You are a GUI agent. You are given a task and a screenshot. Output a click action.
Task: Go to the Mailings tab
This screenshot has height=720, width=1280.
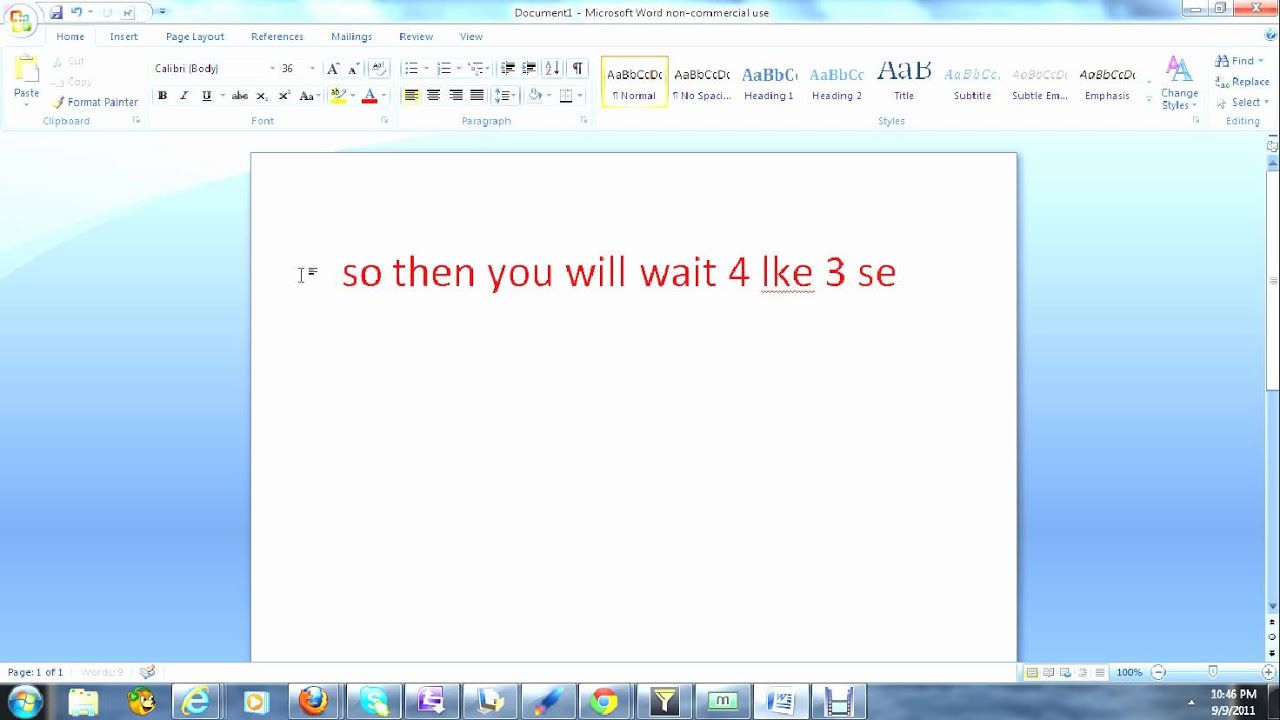[351, 37]
